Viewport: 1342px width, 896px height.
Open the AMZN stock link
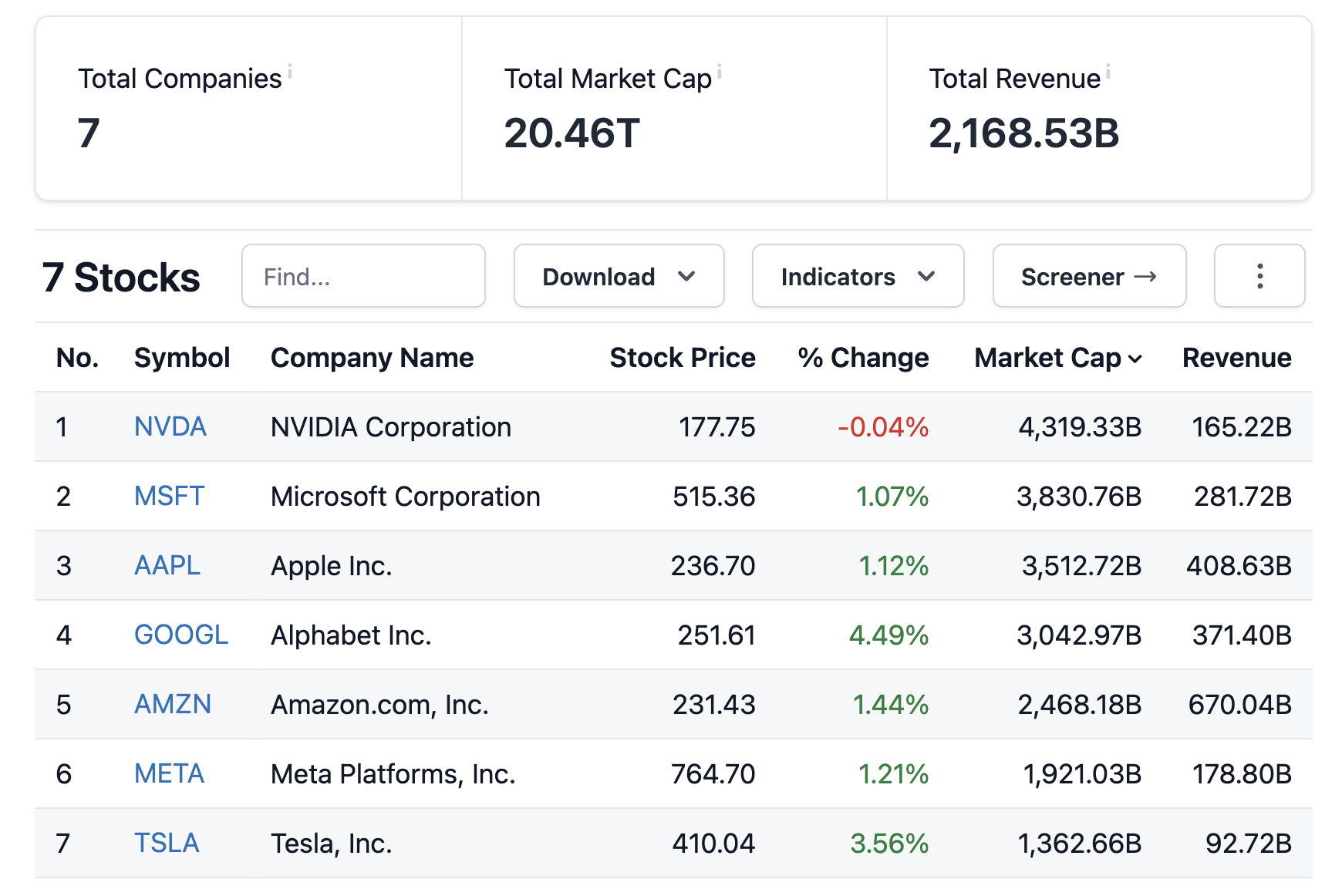click(173, 704)
